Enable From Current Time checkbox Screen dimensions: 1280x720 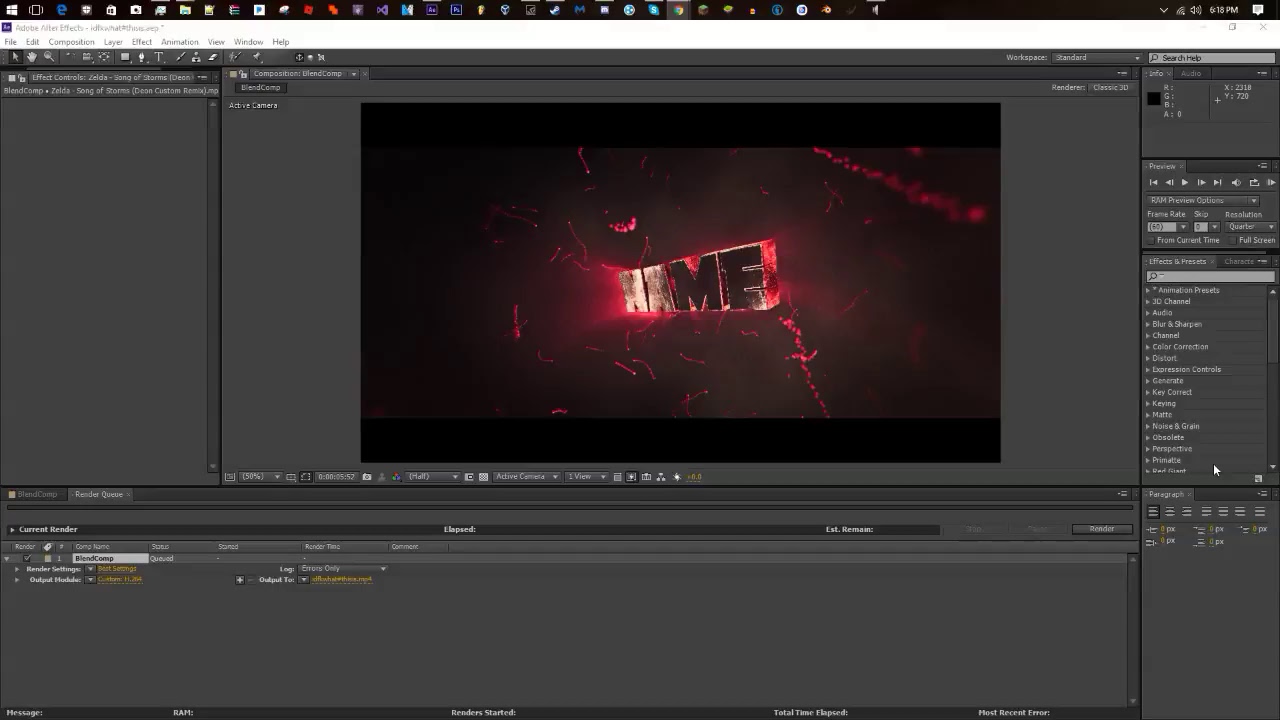[x=1152, y=240]
